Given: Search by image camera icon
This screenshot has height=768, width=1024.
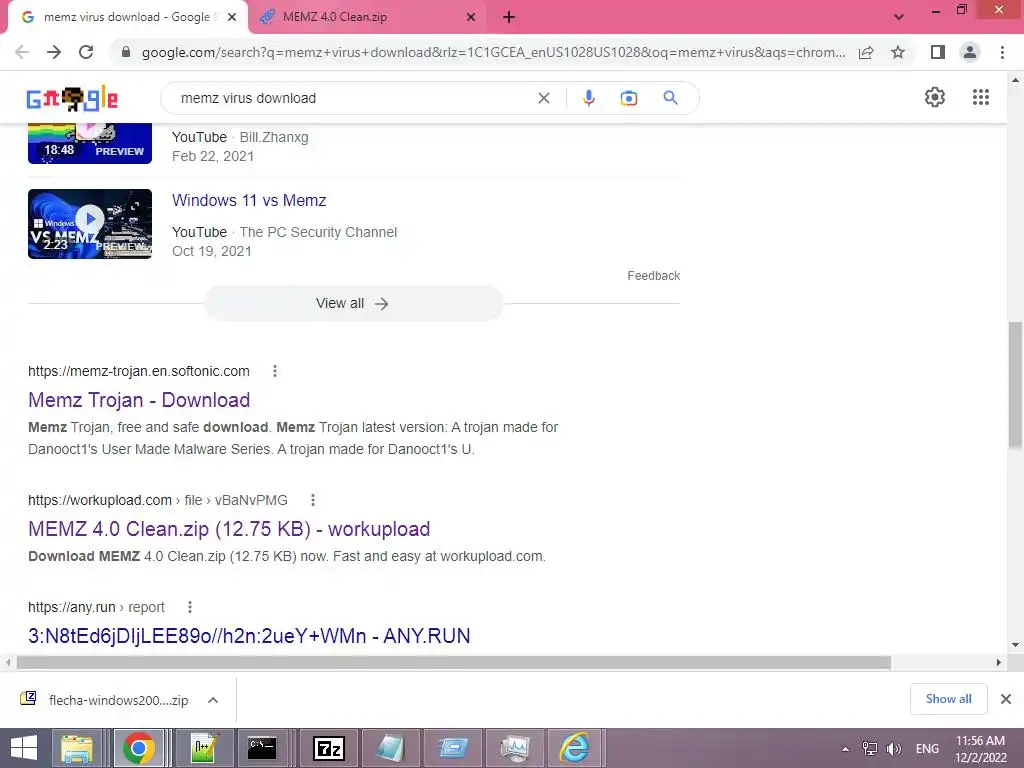Looking at the screenshot, I should coord(629,98).
